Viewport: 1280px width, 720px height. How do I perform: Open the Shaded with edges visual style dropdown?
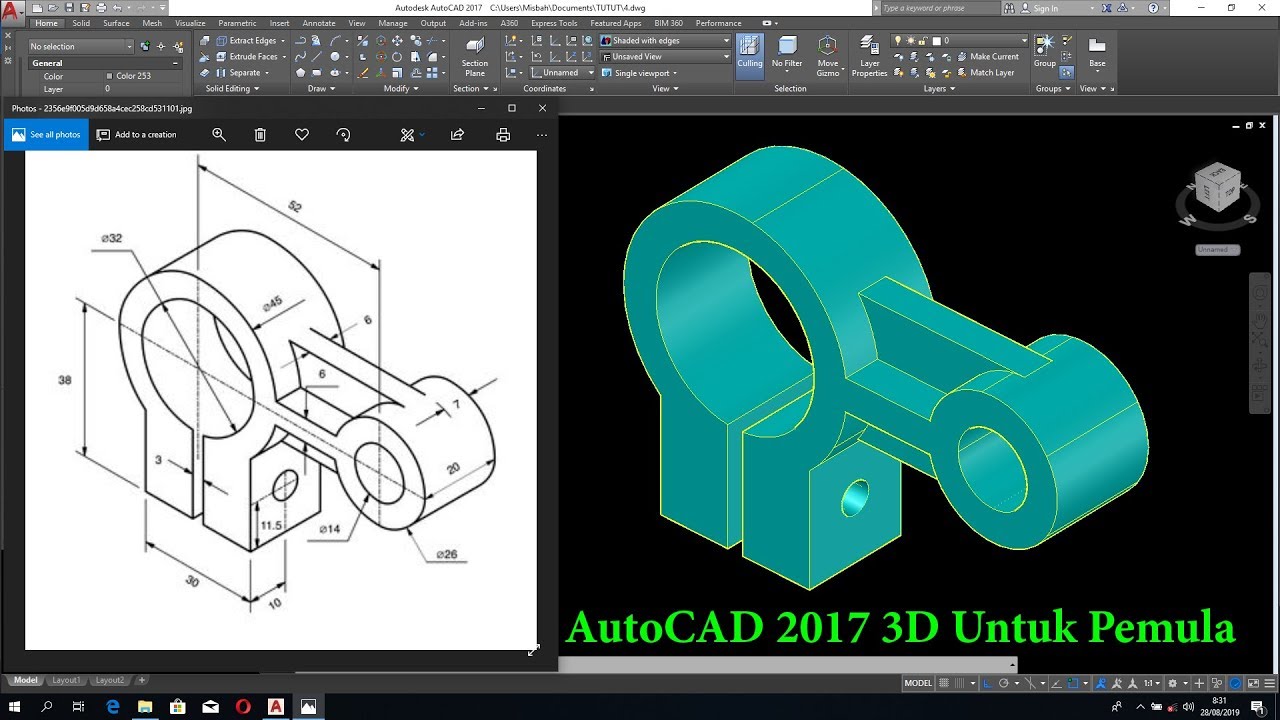[665, 41]
